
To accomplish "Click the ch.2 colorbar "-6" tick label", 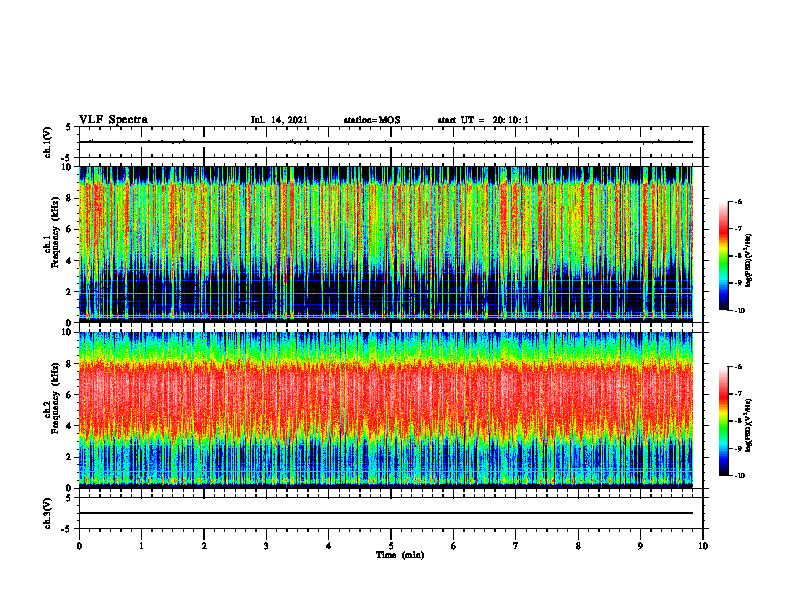I will pyautogui.click(x=738, y=367).
